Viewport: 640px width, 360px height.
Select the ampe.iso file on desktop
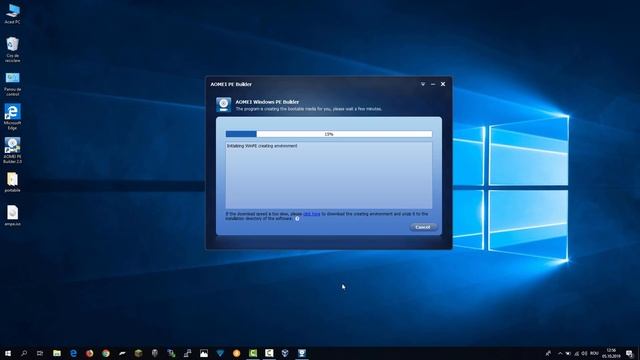coord(13,216)
